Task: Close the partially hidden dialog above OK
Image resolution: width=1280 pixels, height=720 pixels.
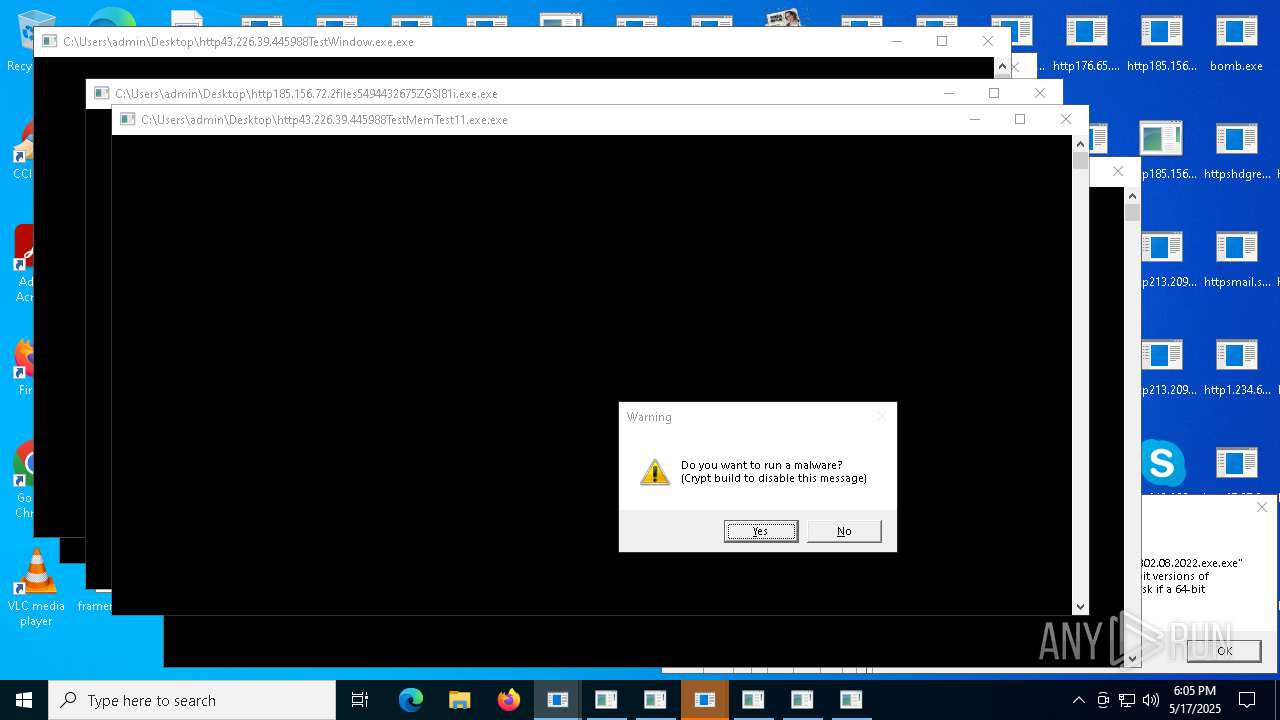Action: tap(1262, 507)
